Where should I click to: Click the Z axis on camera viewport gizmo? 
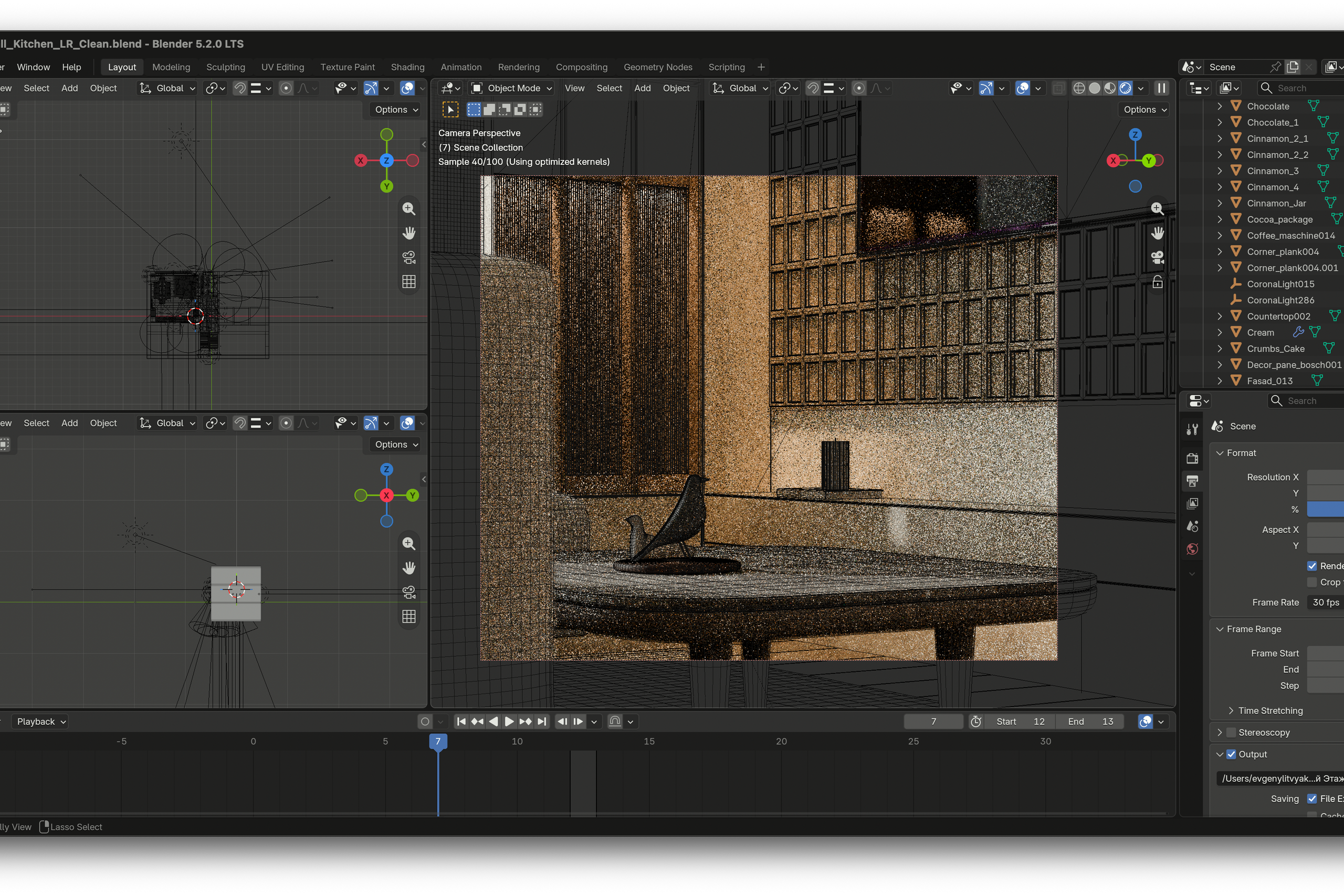coord(1135,135)
